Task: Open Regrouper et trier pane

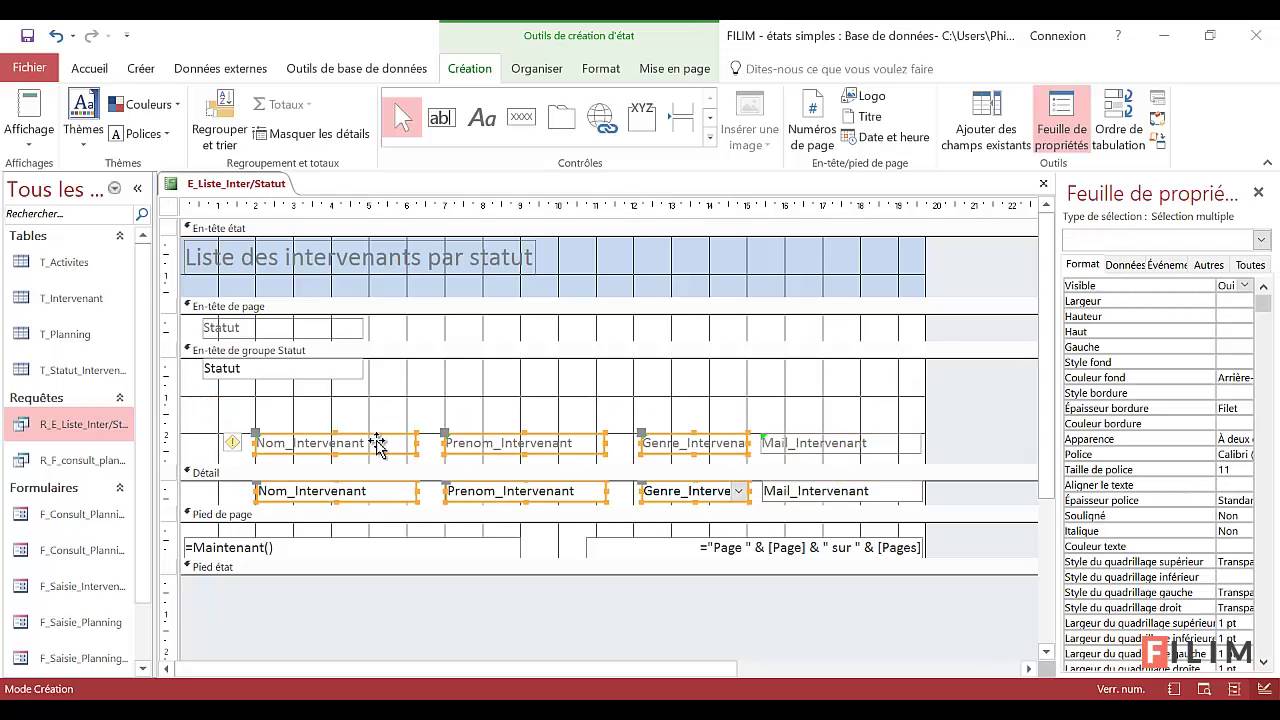Action: click(x=219, y=120)
